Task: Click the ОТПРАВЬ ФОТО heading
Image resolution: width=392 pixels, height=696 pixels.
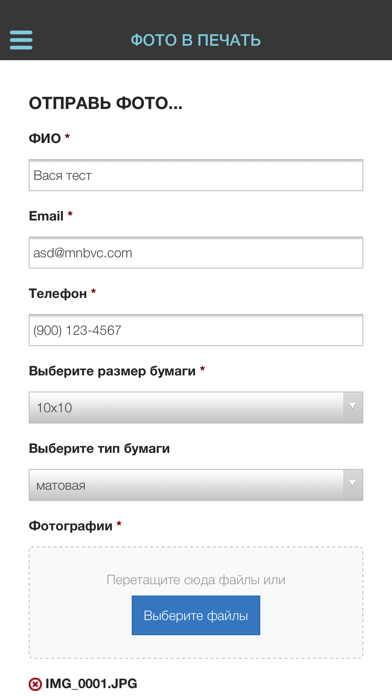Action: pos(106,103)
